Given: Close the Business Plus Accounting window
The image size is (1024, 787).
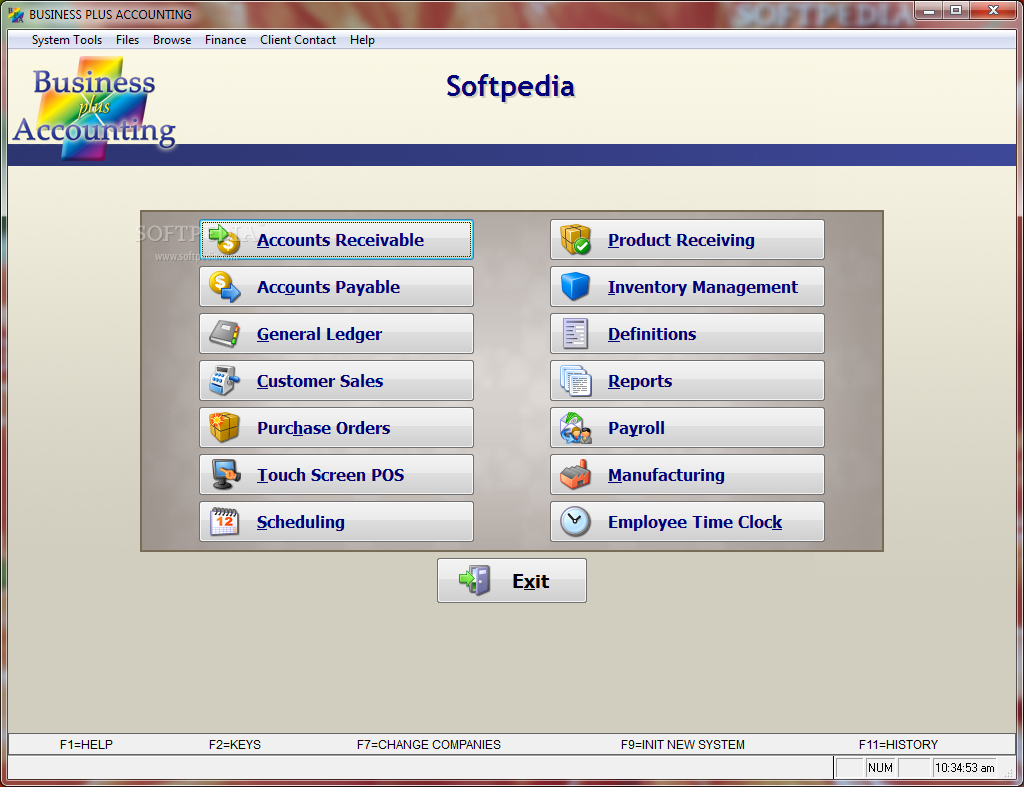Looking at the screenshot, I should click(993, 11).
